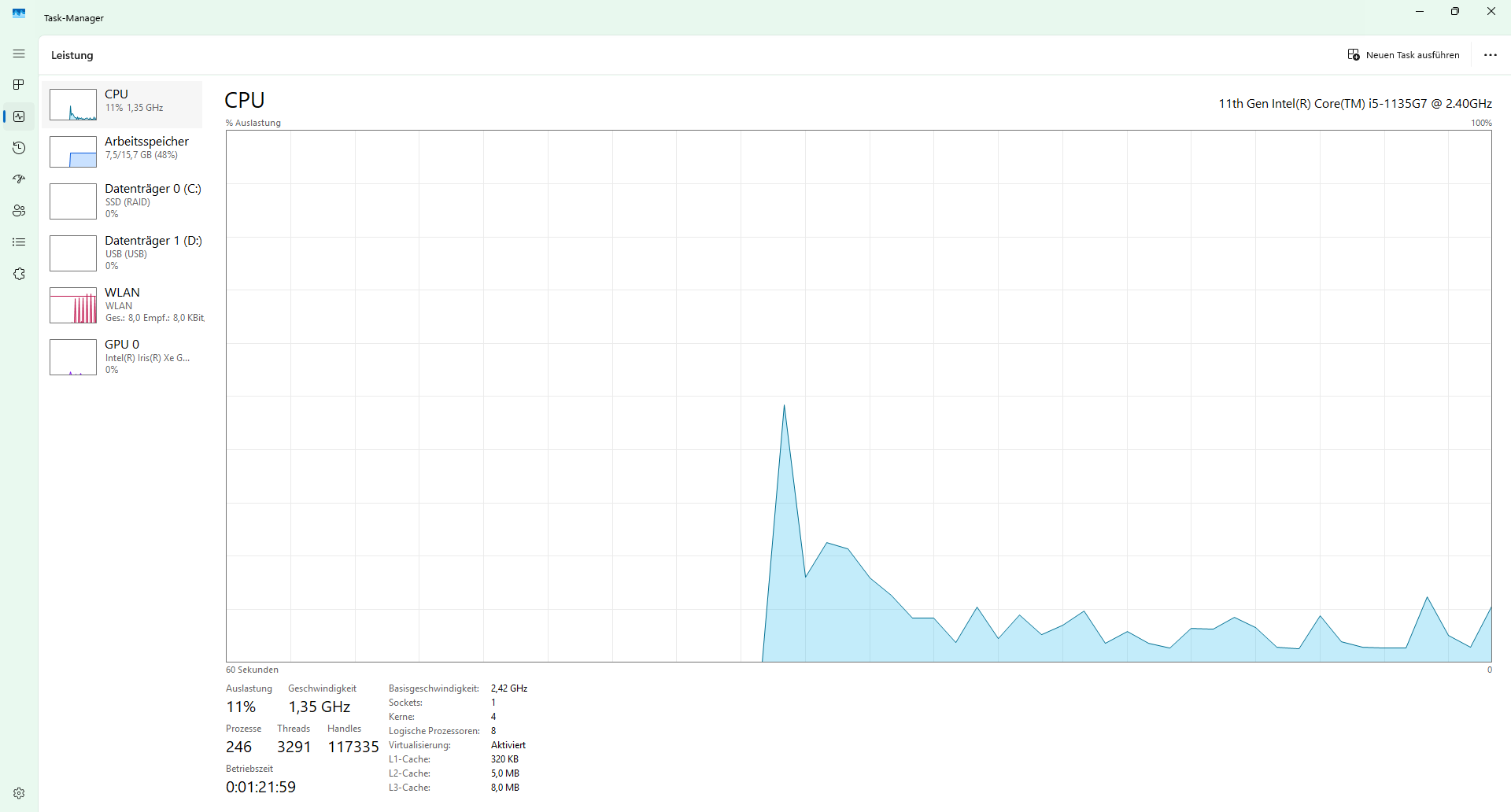Click the Auslastung value 11%
The height and width of the screenshot is (812, 1511).
[241, 707]
